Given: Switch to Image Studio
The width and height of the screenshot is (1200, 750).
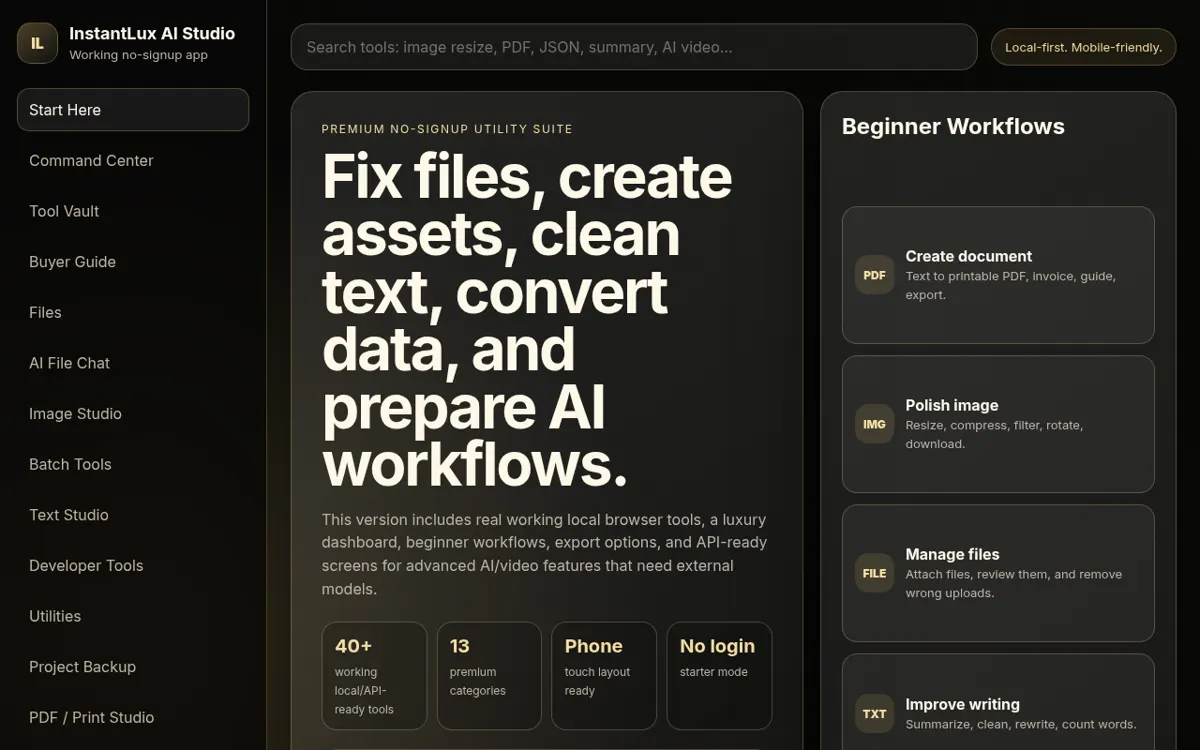Looking at the screenshot, I should pyautogui.click(x=133, y=414).
